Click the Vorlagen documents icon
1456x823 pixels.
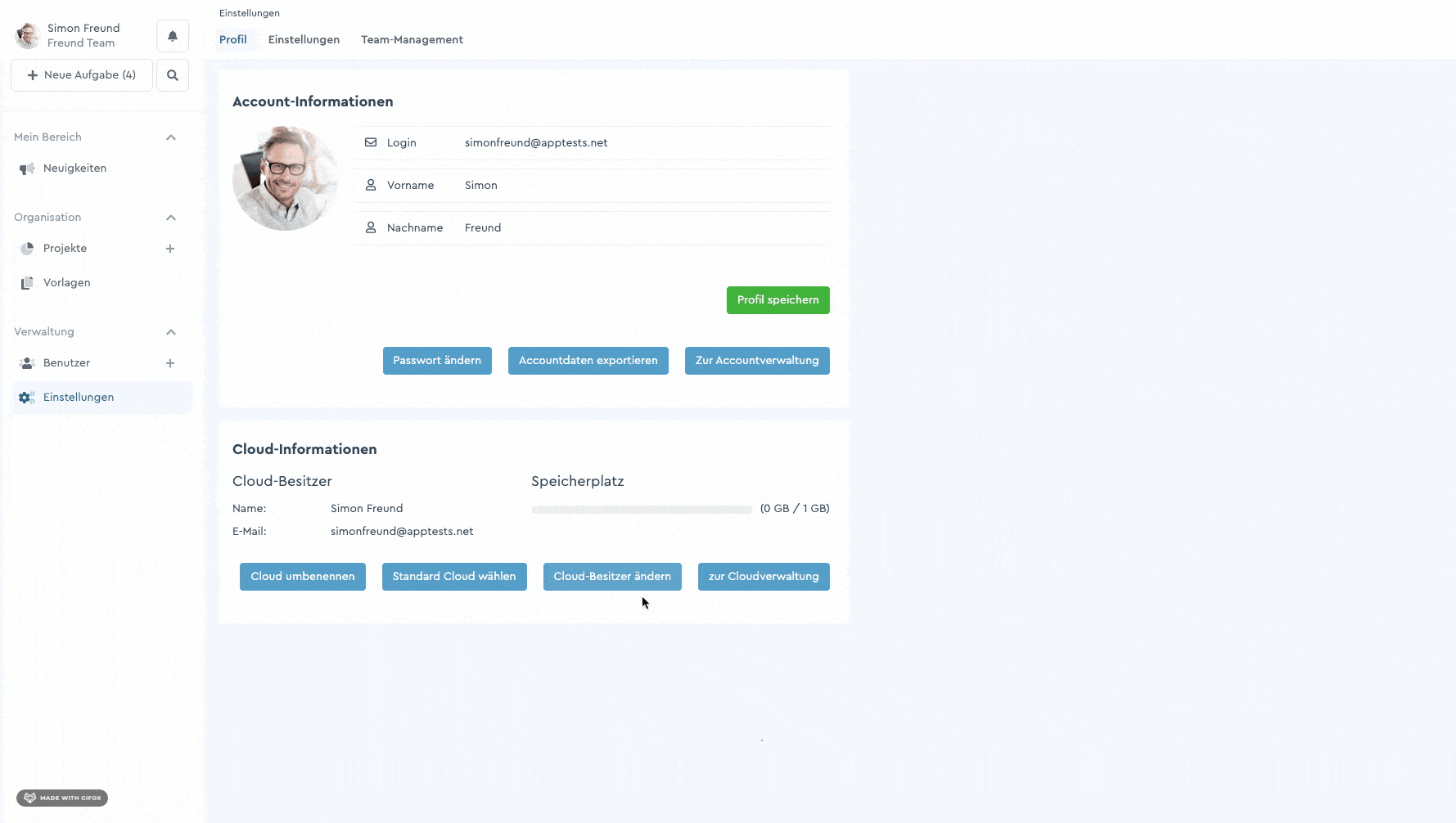pos(27,283)
